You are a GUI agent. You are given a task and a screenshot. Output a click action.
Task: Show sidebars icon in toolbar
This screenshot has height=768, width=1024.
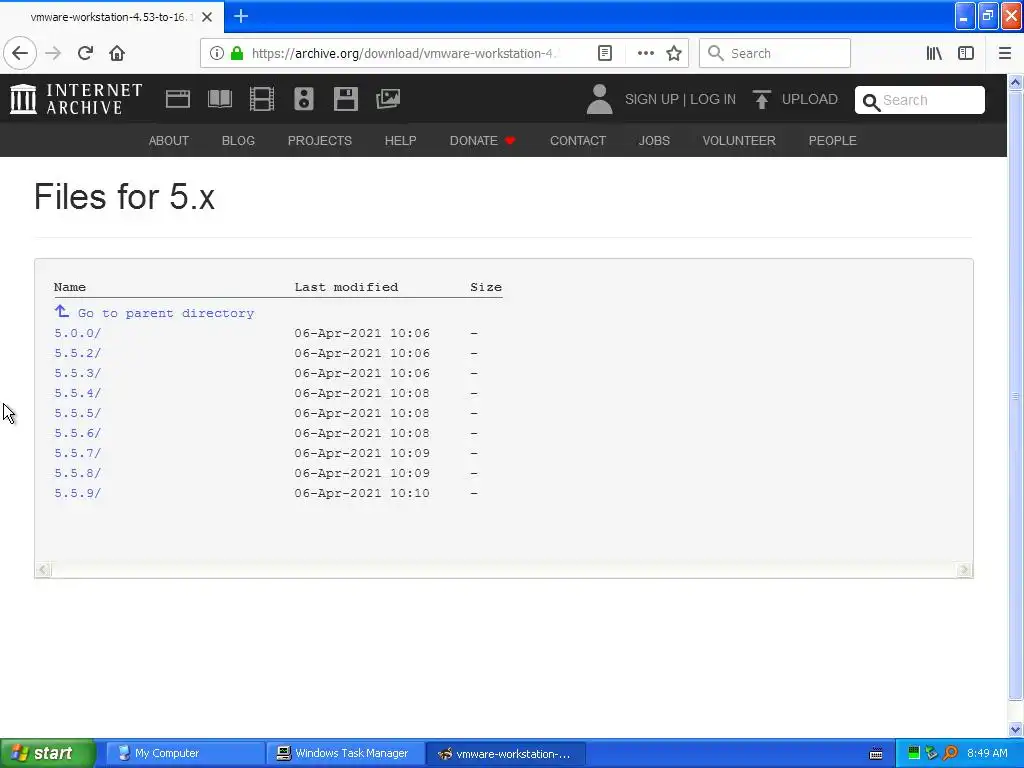pyautogui.click(x=966, y=53)
